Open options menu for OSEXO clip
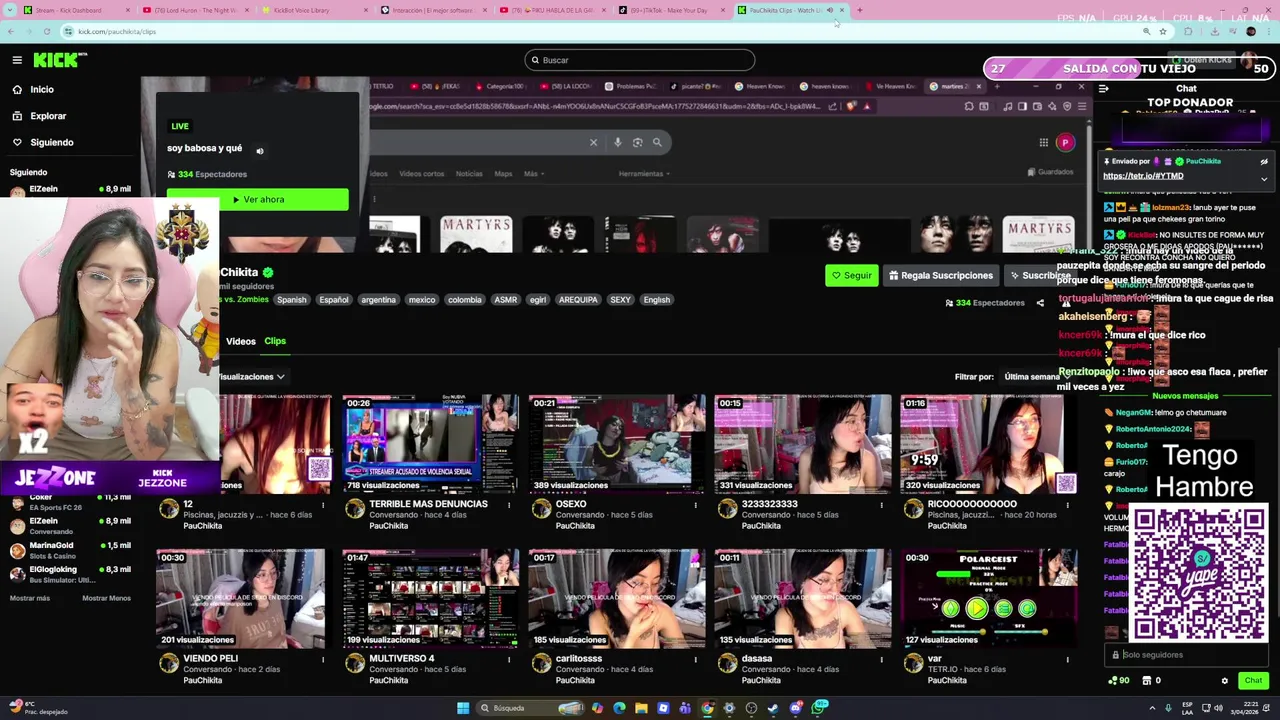Screen dimensions: 1280x720 point(695,505)
